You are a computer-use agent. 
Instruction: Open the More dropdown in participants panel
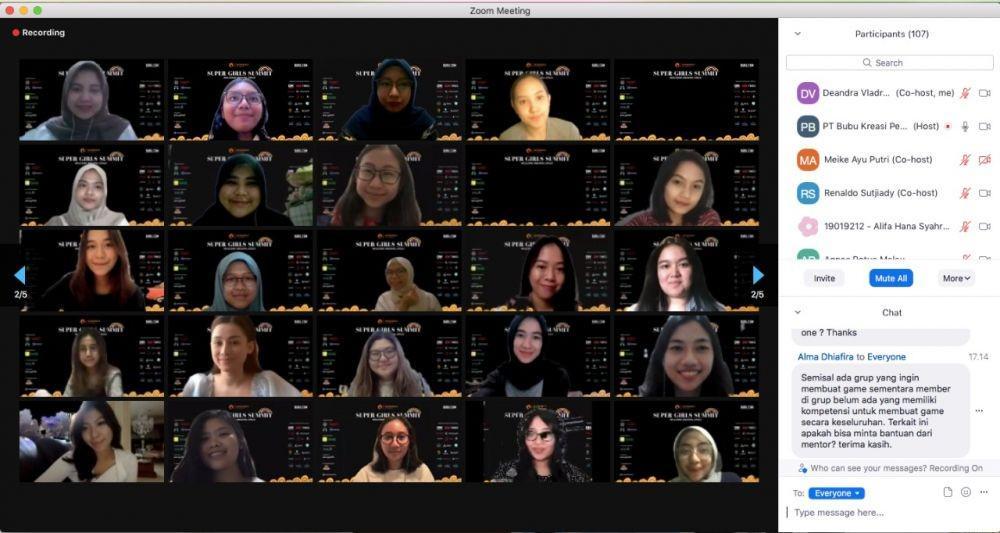click(956, 279)
